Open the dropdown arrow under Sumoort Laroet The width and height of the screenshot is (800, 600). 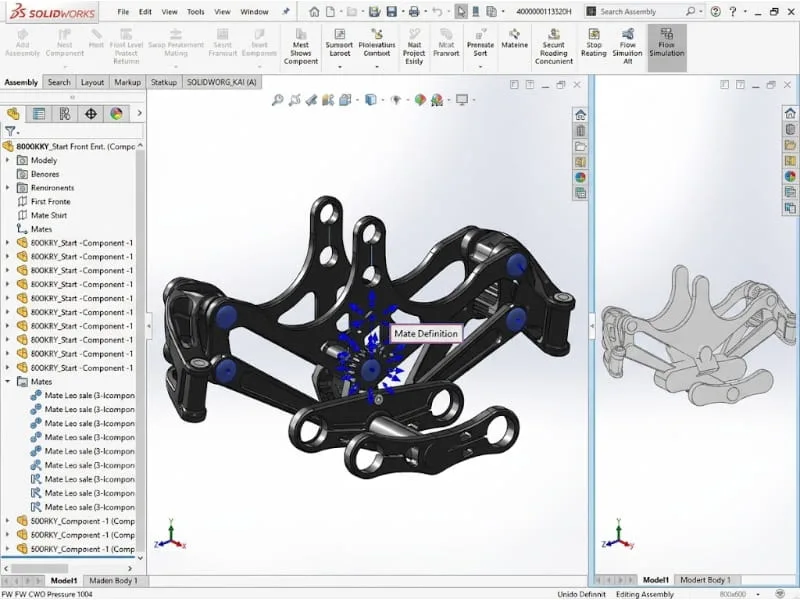coord(339,67)
